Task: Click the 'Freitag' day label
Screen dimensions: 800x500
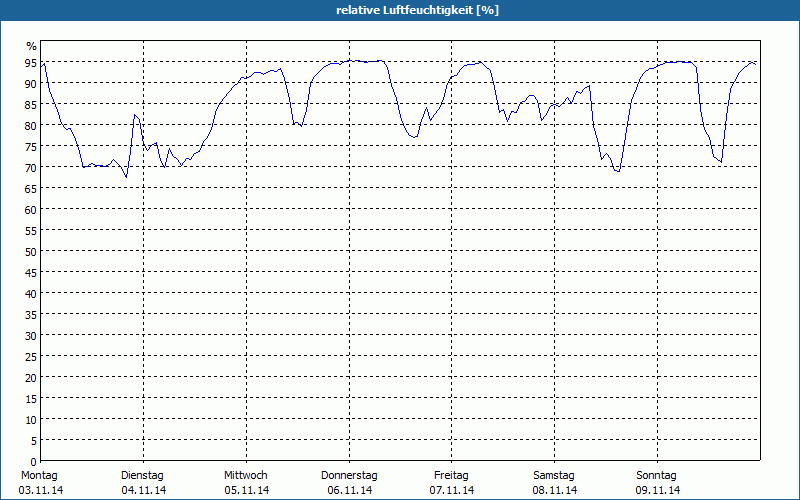Action: pyautogui.click(x=452, y=476)
